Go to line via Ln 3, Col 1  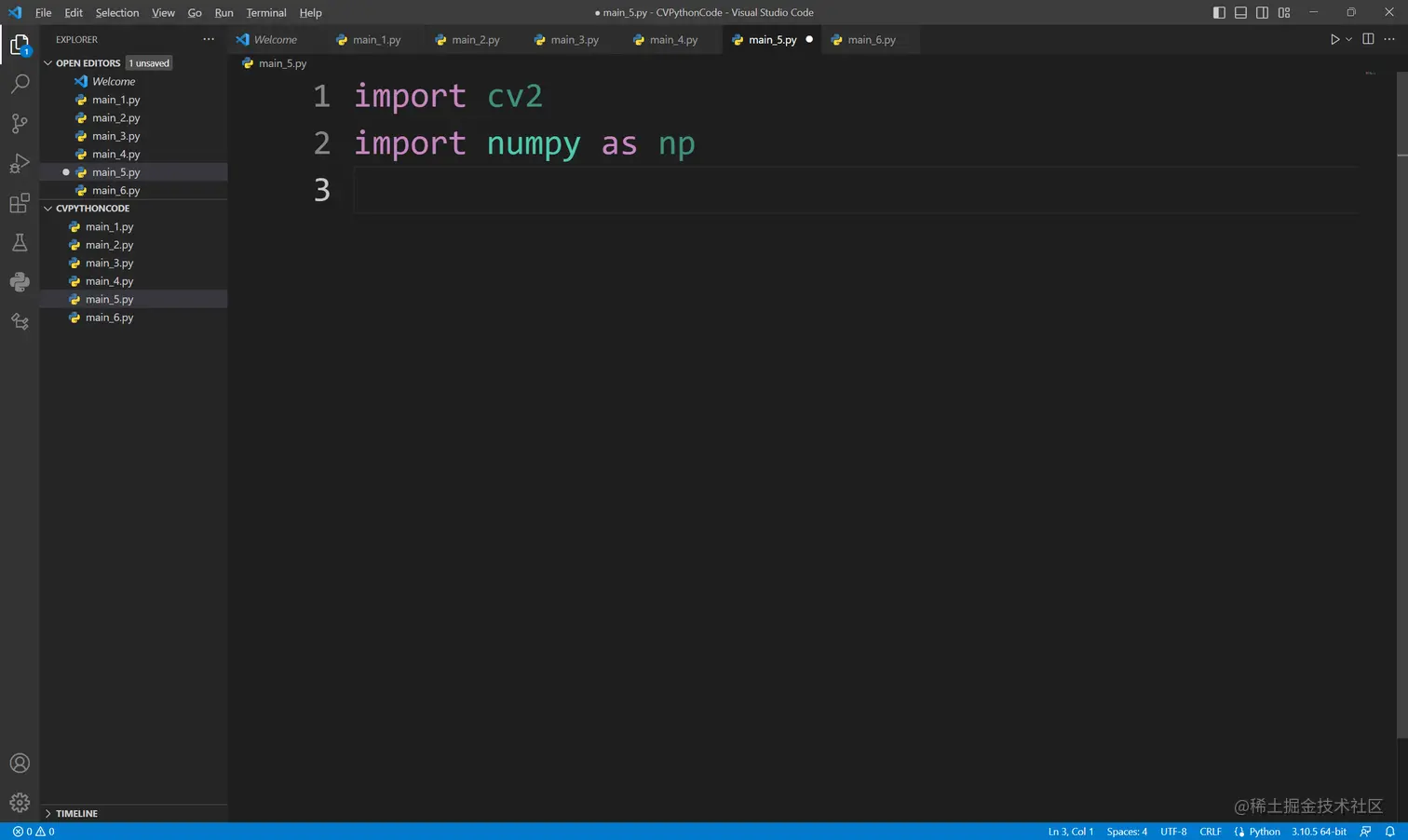[1071, 832]
